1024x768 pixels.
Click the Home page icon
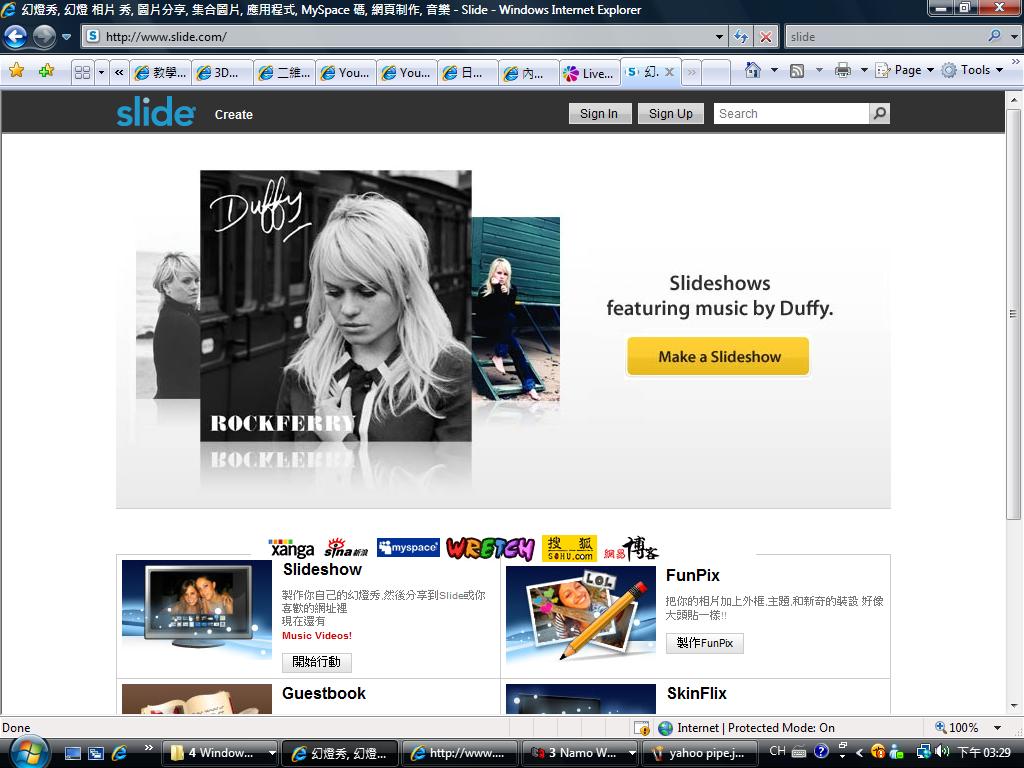[x=752, y=70]
